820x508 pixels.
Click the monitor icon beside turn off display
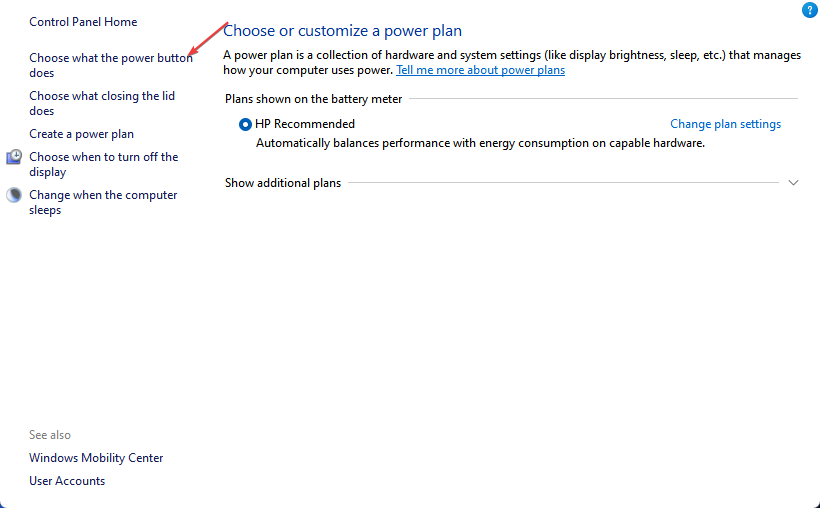(x=14, y=157)
